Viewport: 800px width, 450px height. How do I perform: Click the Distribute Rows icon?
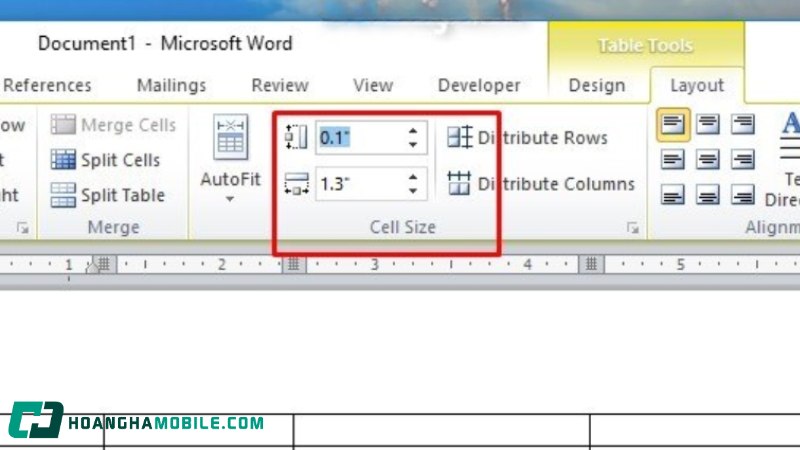coord(459,137)
